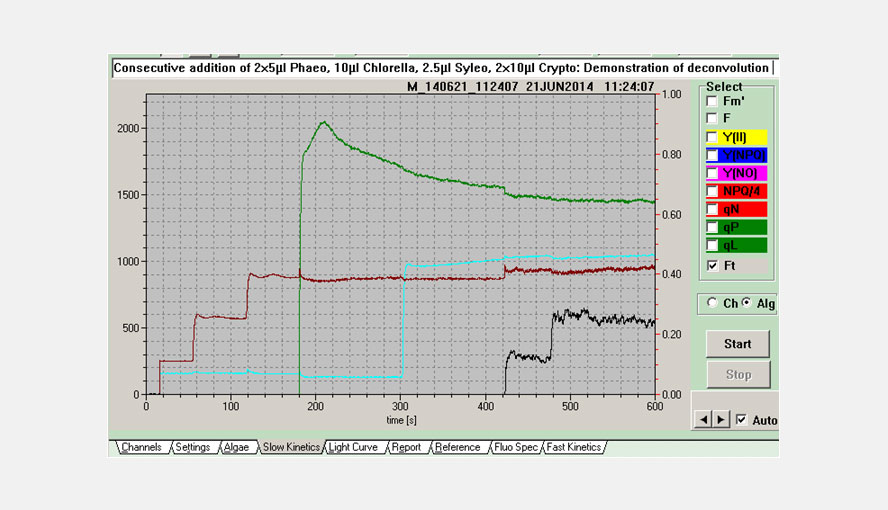Tick the qL checkbox

(x=712, y=246)
